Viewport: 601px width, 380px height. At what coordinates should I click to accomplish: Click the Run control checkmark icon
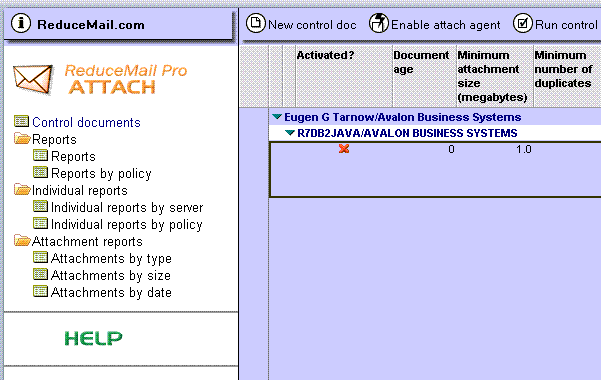(522, 23)
